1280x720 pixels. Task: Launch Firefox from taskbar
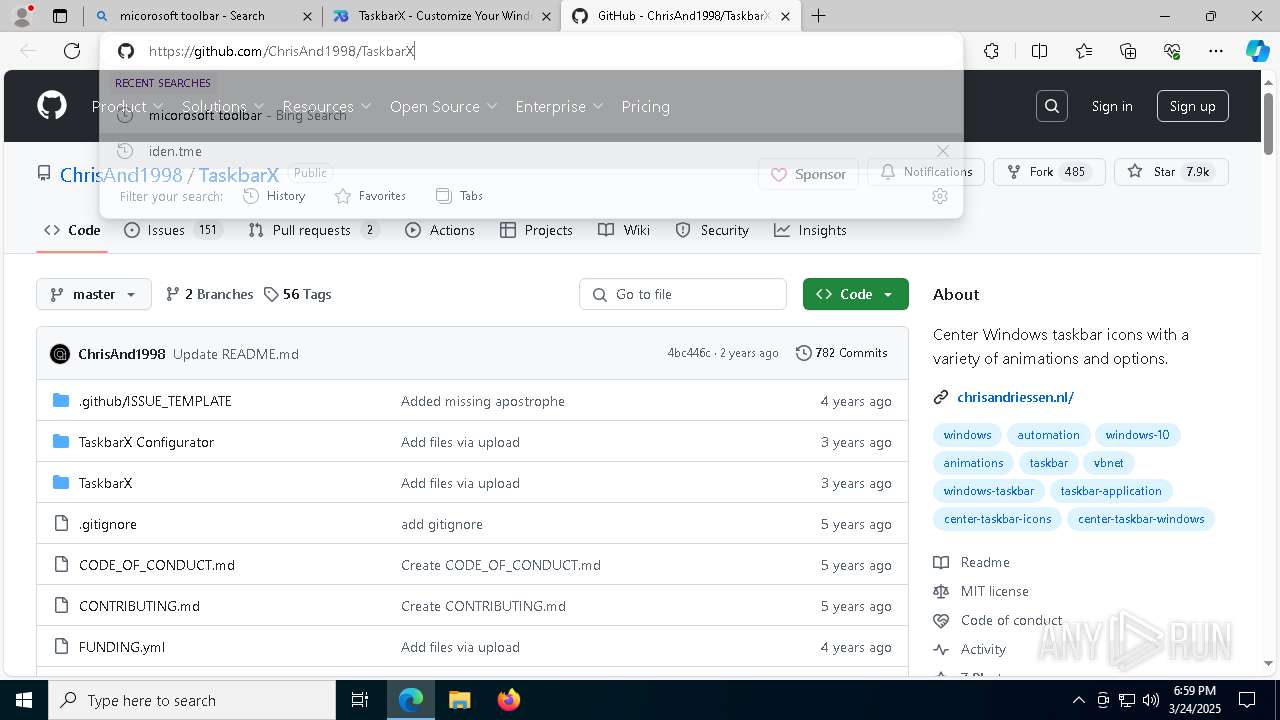click(508, 700)
